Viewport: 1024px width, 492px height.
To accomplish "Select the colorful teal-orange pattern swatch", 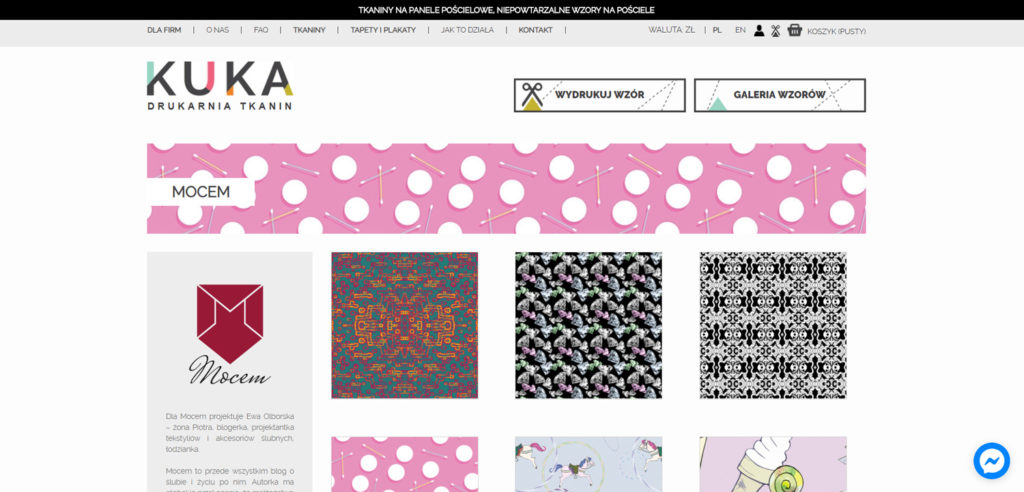I will point(404,325).
